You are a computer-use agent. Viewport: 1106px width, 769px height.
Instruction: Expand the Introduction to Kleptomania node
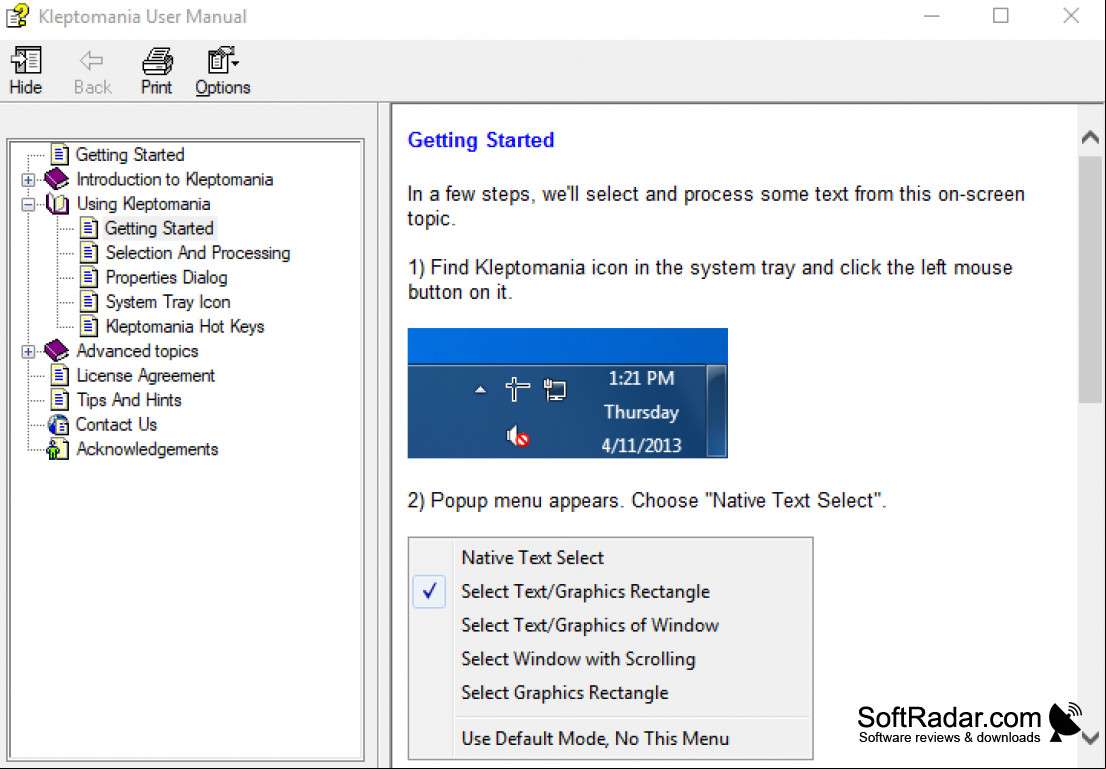point(28,180)
